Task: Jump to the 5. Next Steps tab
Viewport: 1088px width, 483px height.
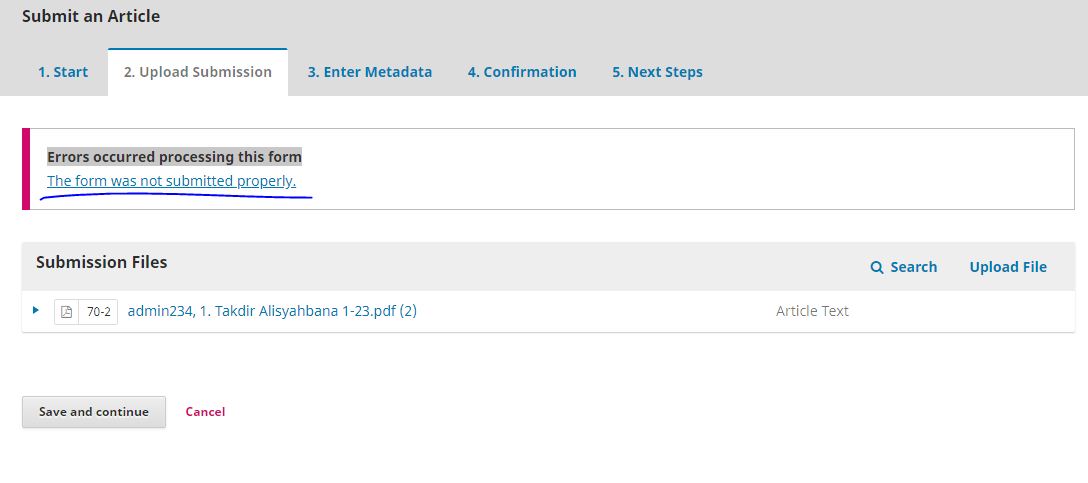Action: (657, 72)
